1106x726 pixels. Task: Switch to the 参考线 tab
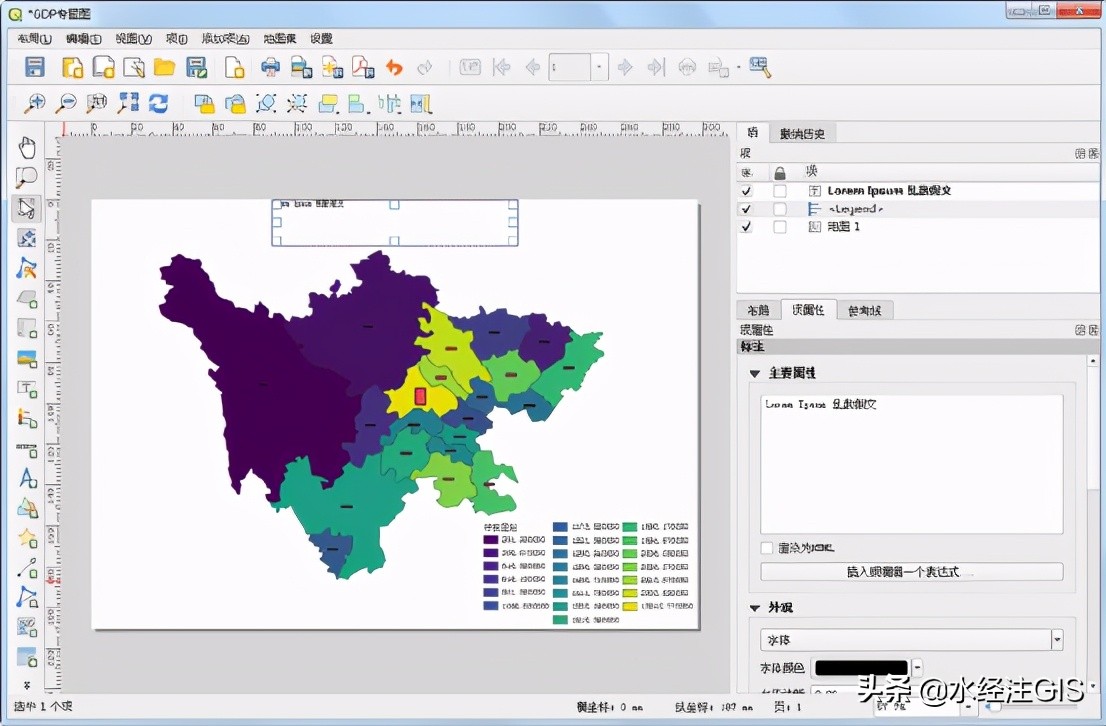coord(865,310)
